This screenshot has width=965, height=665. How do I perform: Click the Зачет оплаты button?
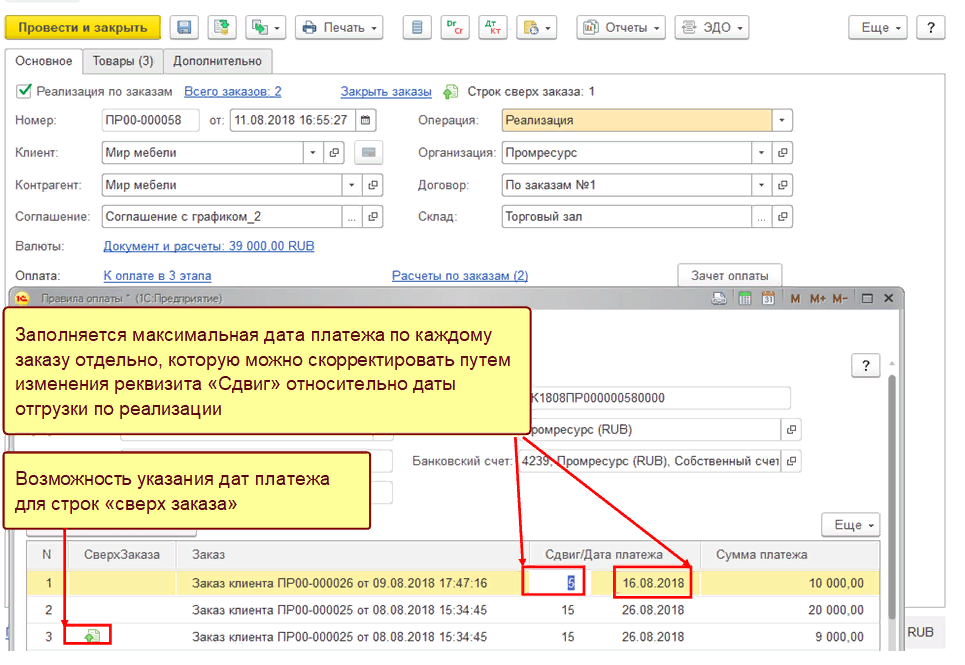point(729,276)
